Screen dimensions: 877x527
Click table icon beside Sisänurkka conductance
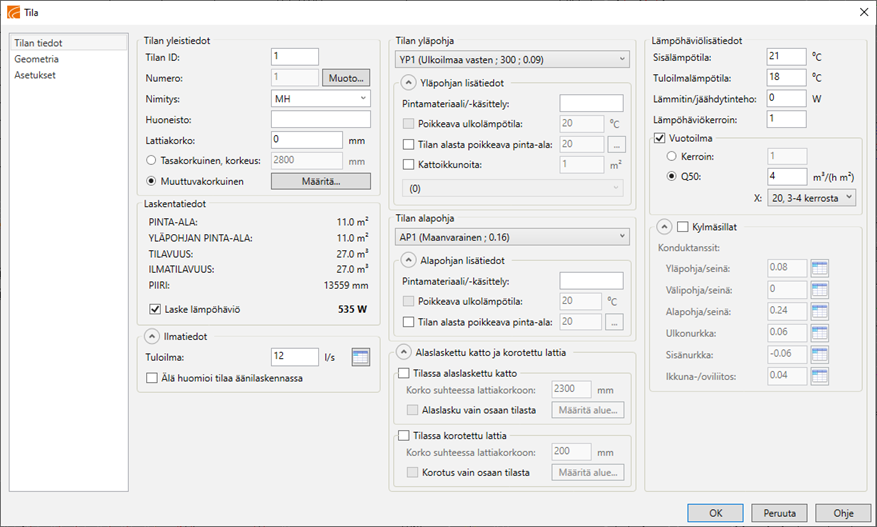click(820, 355)
